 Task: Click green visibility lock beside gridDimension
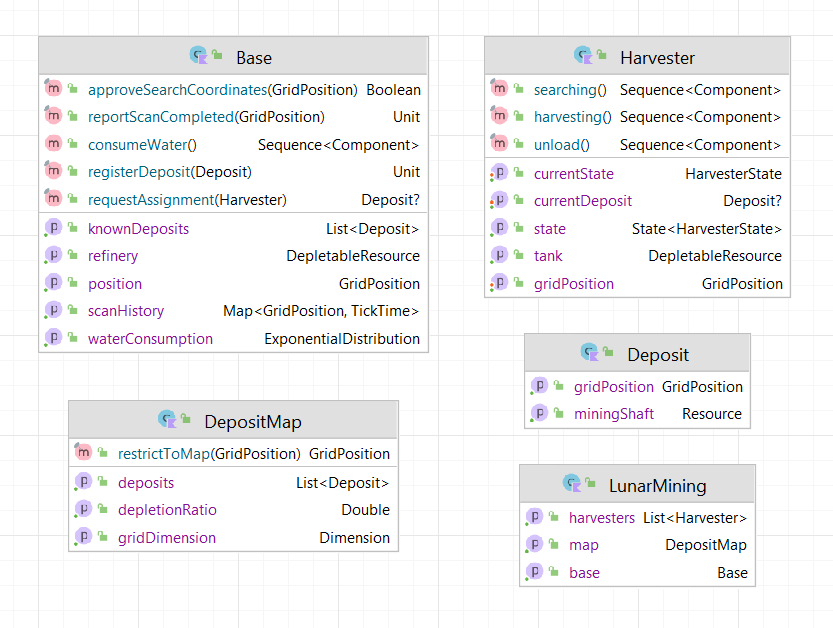coord(103,537)
